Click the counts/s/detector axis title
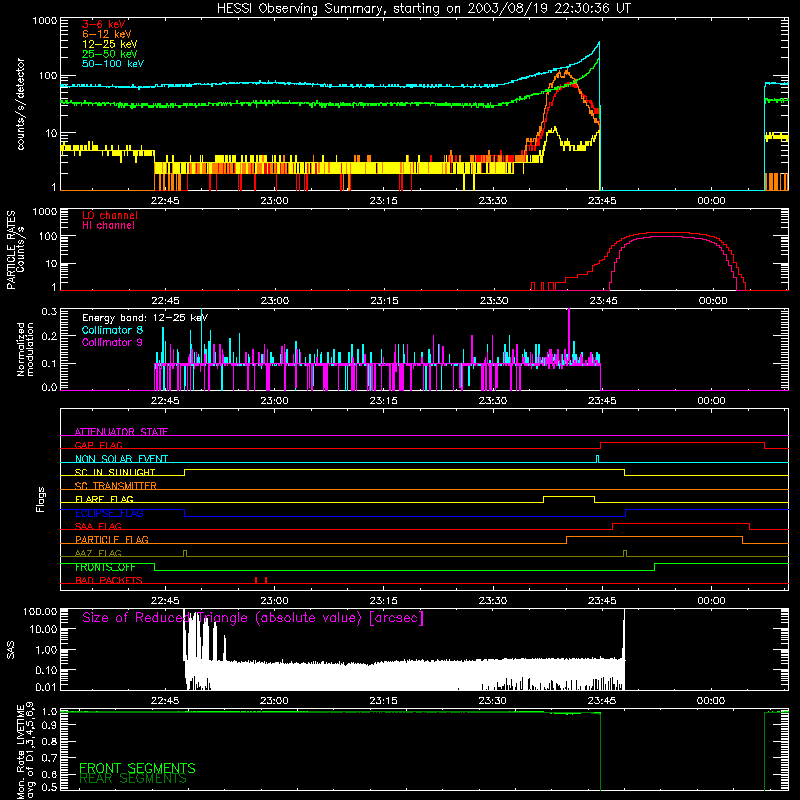The width and height of the screenshot is (800, 800). pyautogui.click(x=21, y=104)
